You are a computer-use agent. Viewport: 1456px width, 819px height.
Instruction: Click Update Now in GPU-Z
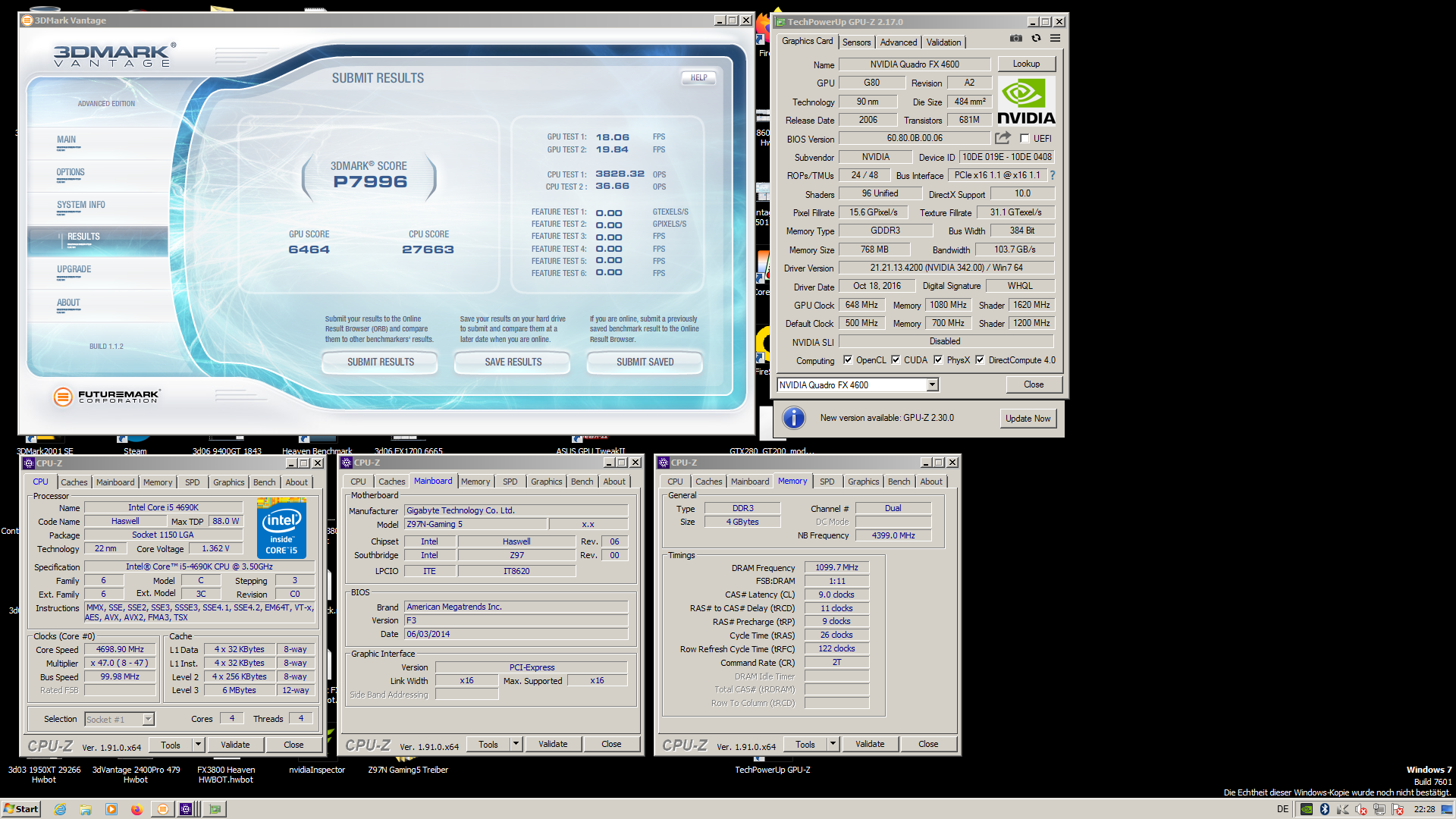pyautogui.click(x=1028, y=419)
